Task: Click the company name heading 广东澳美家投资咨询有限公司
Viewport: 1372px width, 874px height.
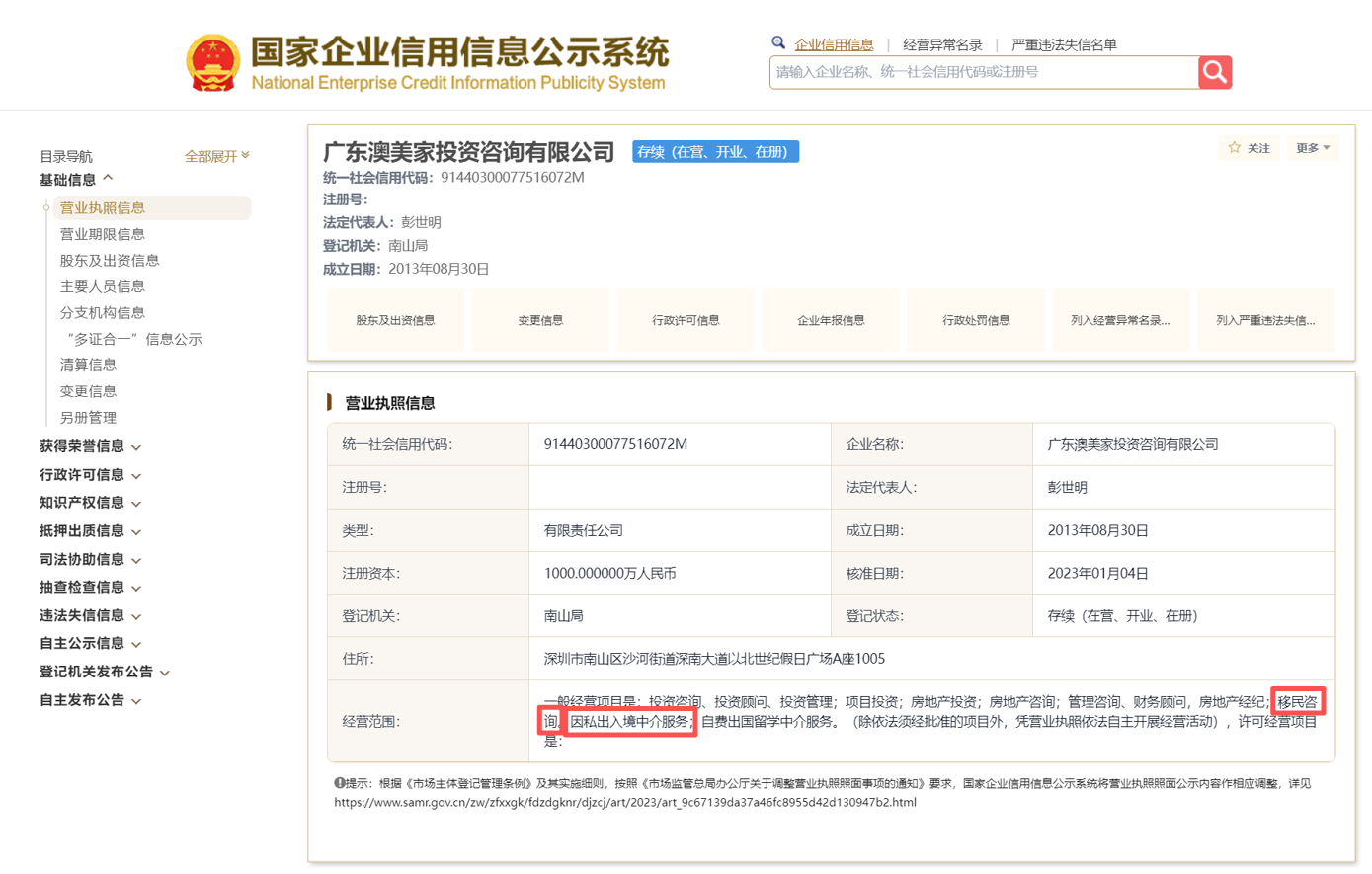Action: point(469,151)
